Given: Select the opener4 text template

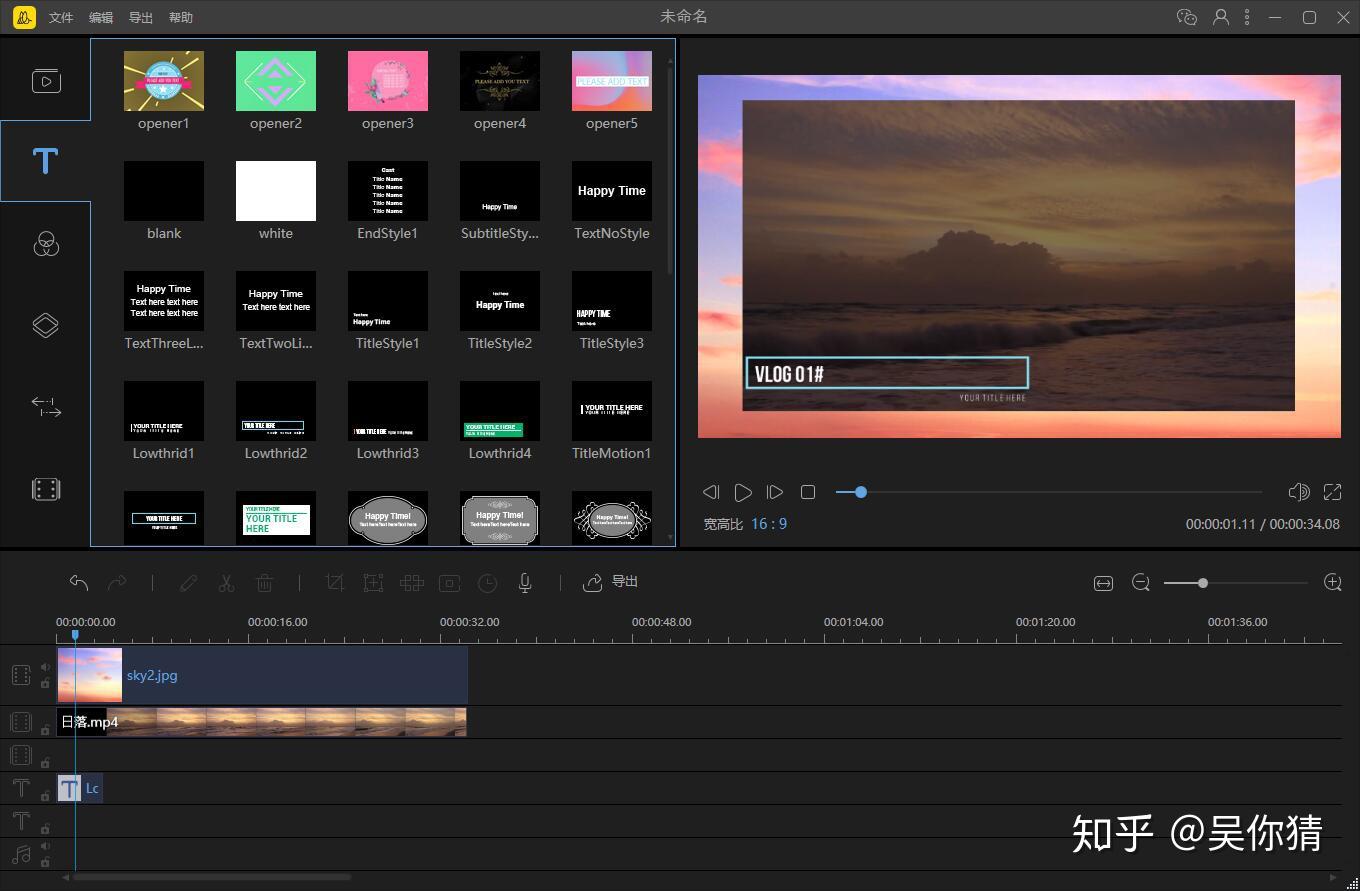Looking at the screenshot, I should (500, 81).
